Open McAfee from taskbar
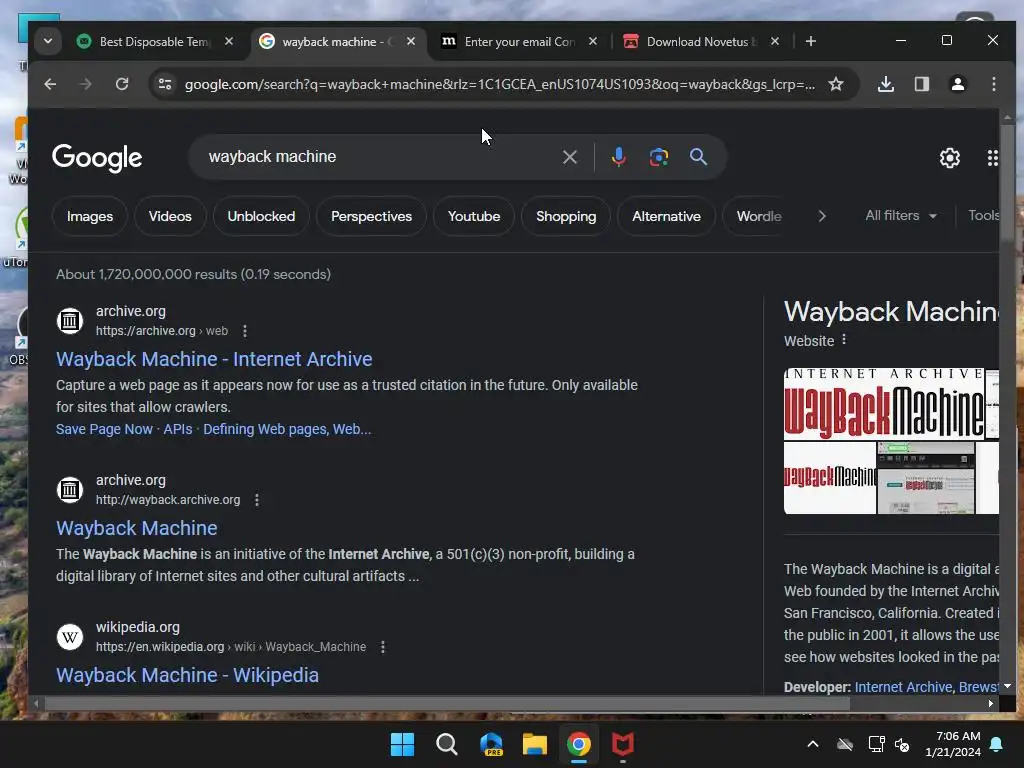The width and height of the screenshot is (1024, 768). (x=622, y=744)
